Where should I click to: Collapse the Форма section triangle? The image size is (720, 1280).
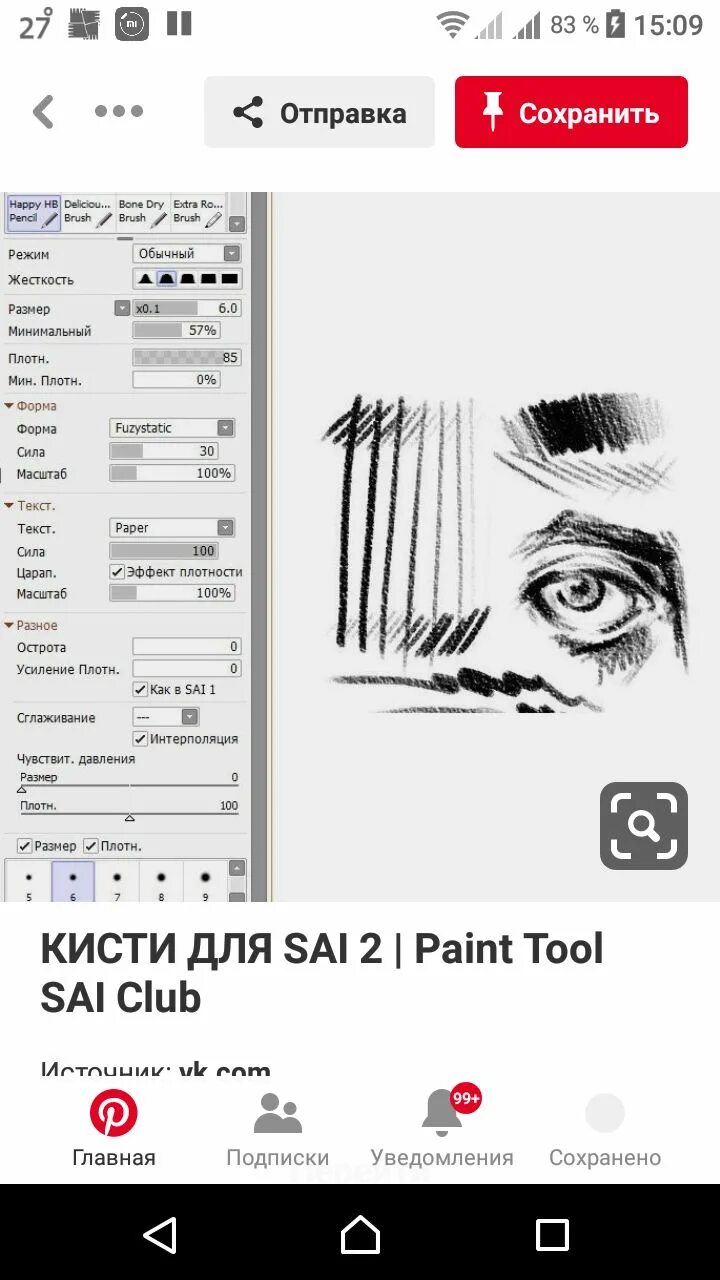click(10, 406)
